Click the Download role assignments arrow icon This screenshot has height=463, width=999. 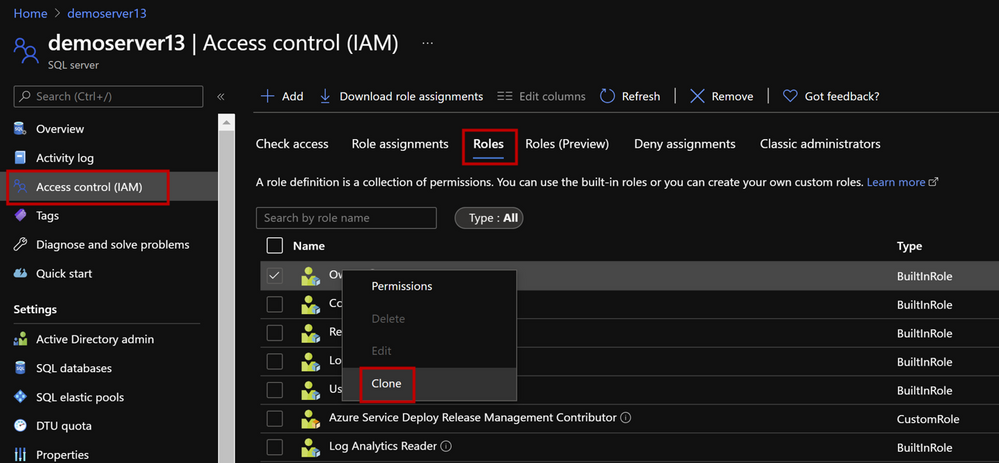click(325, 96)
